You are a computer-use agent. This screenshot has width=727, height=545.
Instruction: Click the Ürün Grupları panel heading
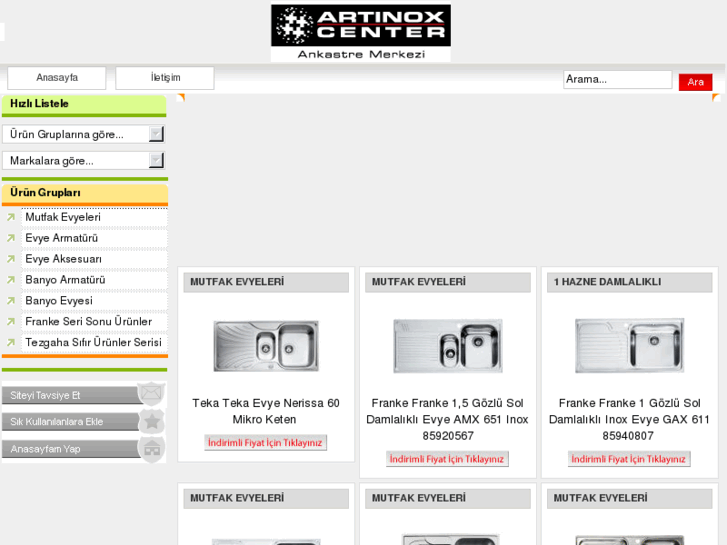(85, 194)
